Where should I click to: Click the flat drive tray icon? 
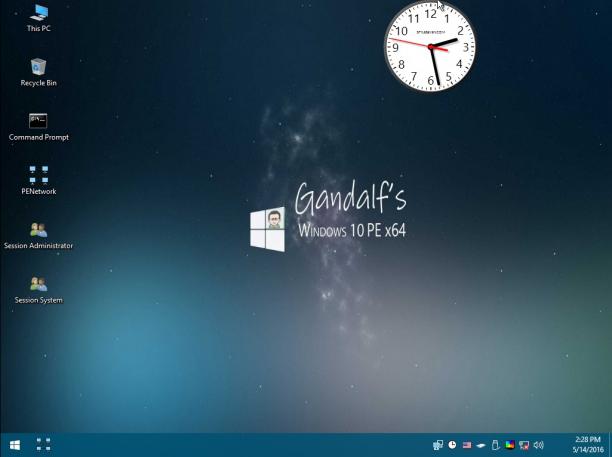[481, 445]
